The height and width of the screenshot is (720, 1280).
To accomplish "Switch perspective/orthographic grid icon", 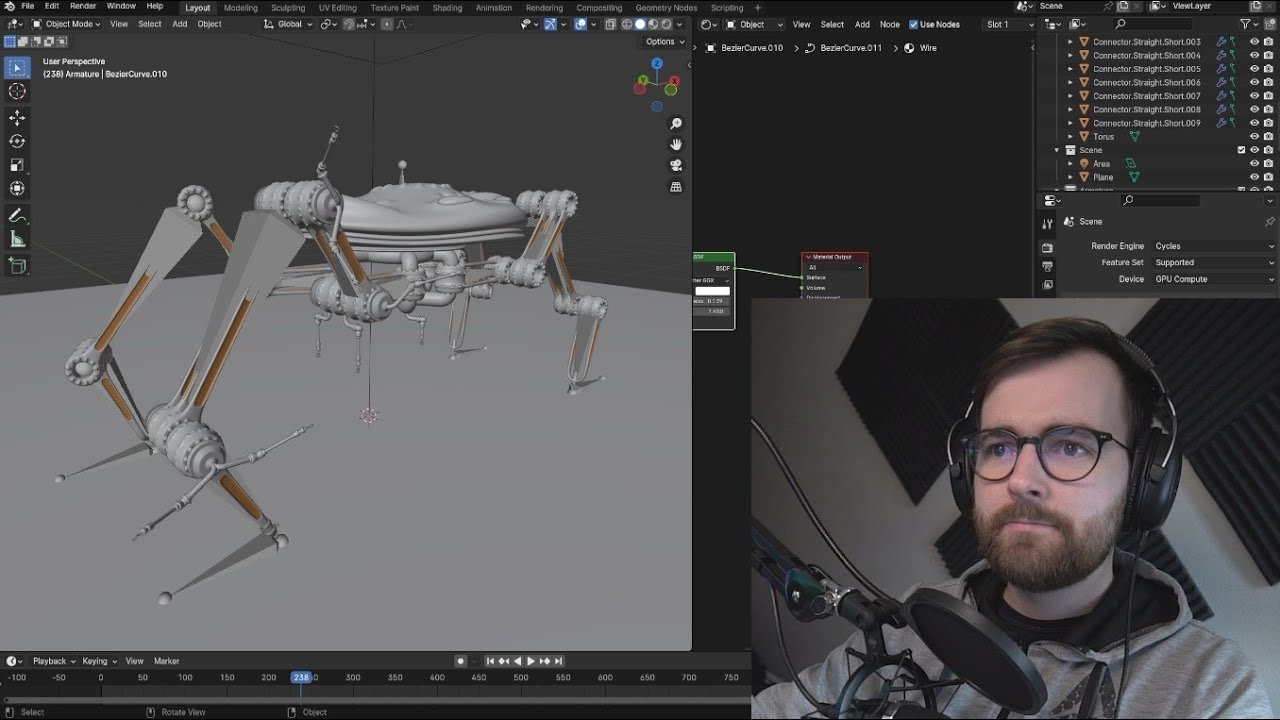I will (676, 187).
